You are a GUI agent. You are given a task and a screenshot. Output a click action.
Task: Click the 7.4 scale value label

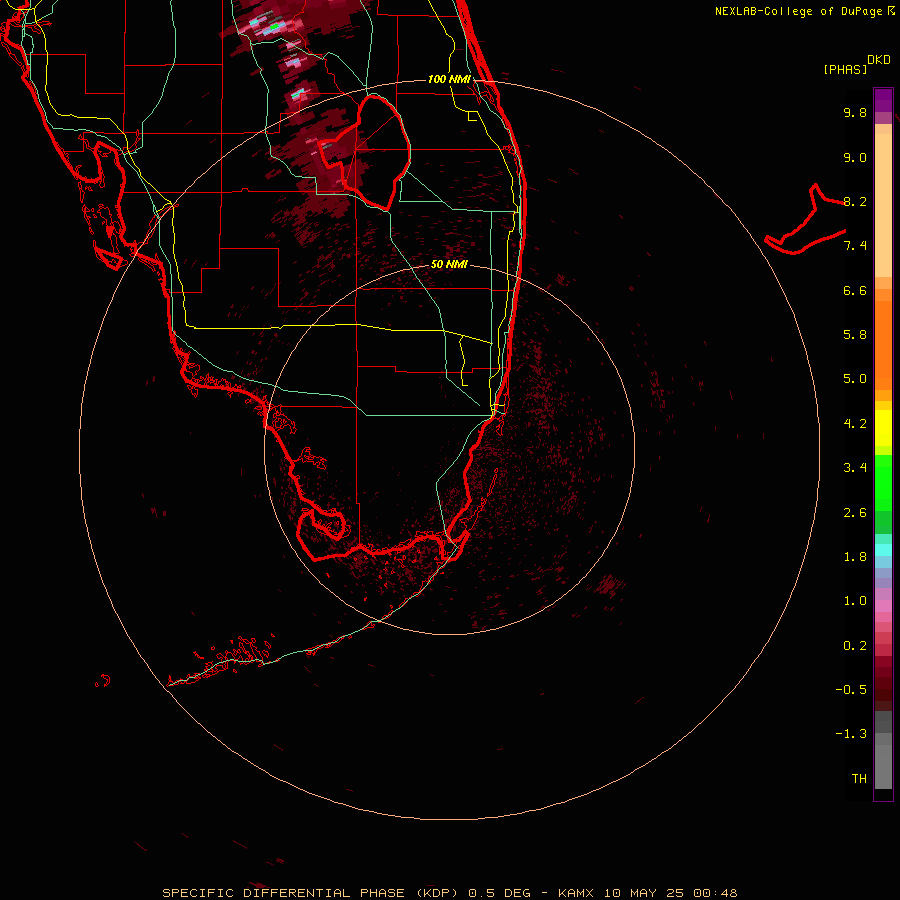(855, 246)
